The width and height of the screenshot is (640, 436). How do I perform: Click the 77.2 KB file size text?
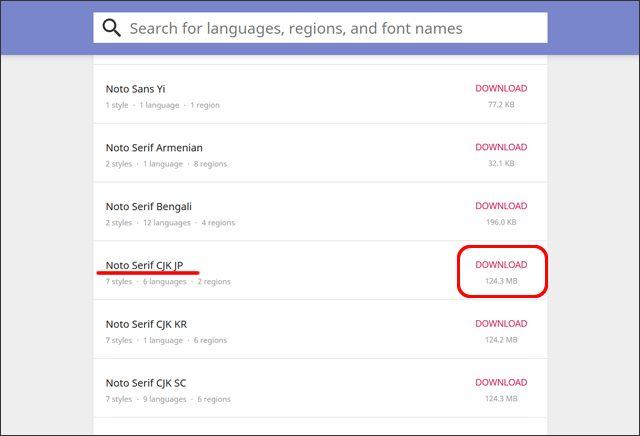click(x=501, y=105)
